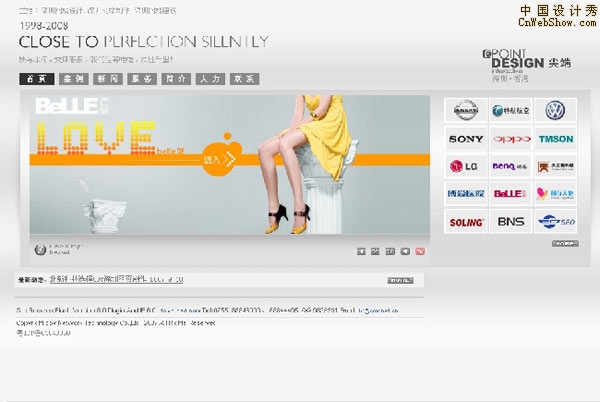Select the TMSON logo tile
Screen dimensions: 600x402
555,138
